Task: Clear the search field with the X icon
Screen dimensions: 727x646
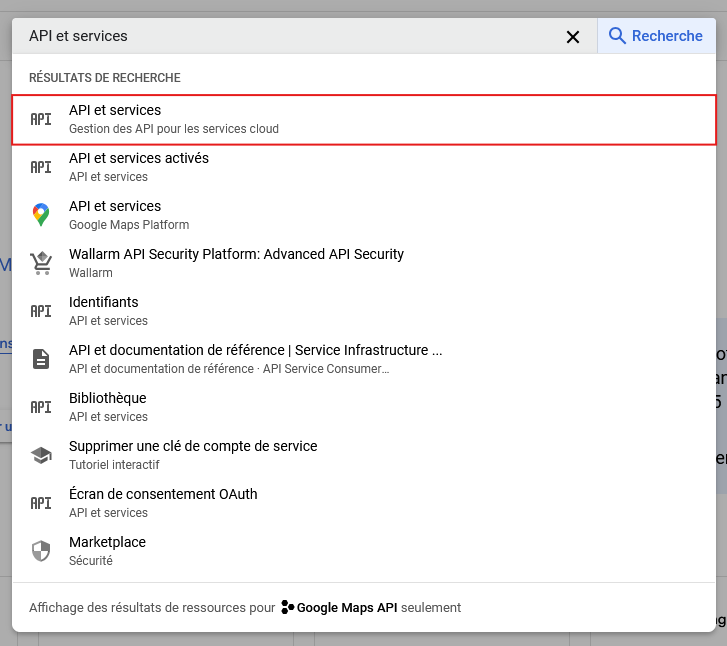Action: click(x=573, y=37)
